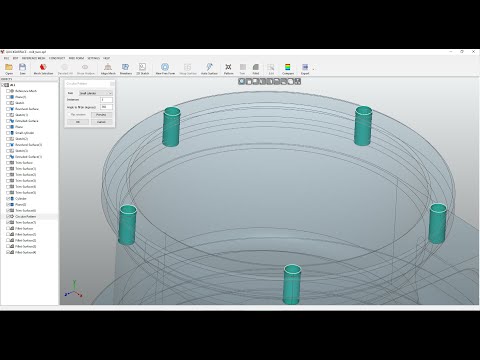The width and height of the screenshot is (480, 360).
Task: Toggle visibility checkbox for Small cylinder
Action: [x=8, y=133]
